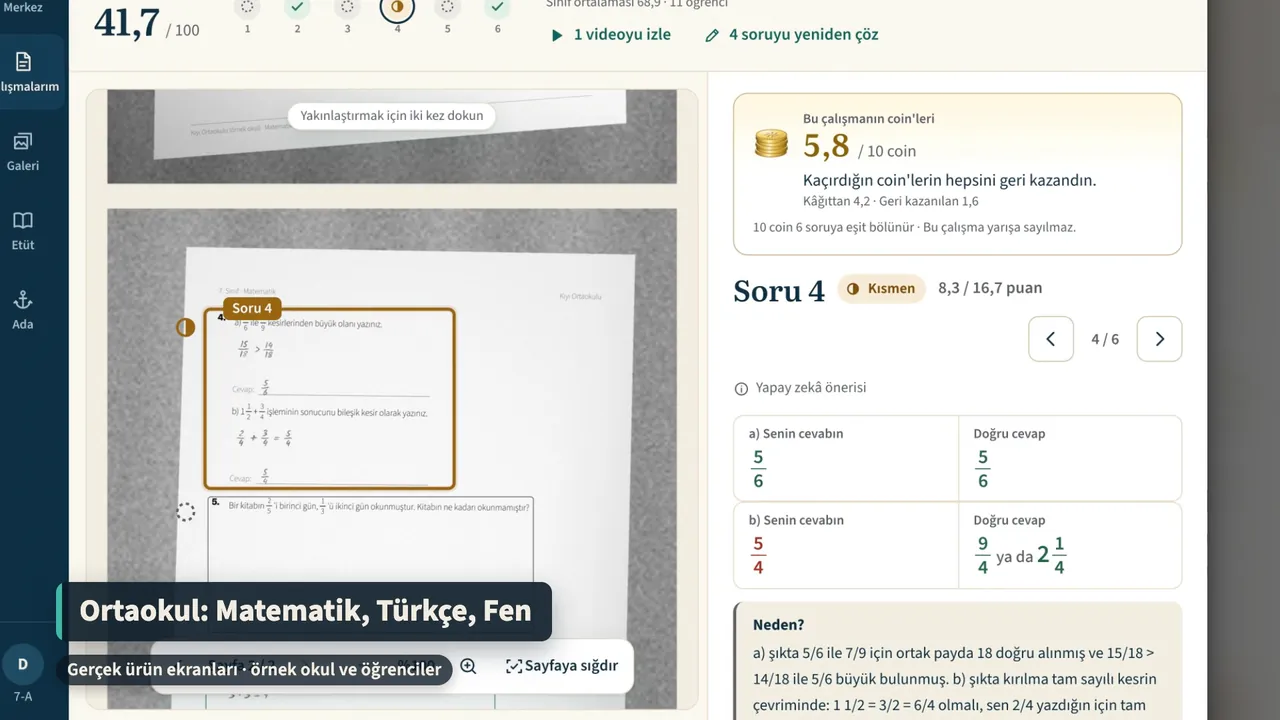Open Çalışmalarım from the sidebar
The height and width of the screenshot is (720, 1280).
point(30,72)
